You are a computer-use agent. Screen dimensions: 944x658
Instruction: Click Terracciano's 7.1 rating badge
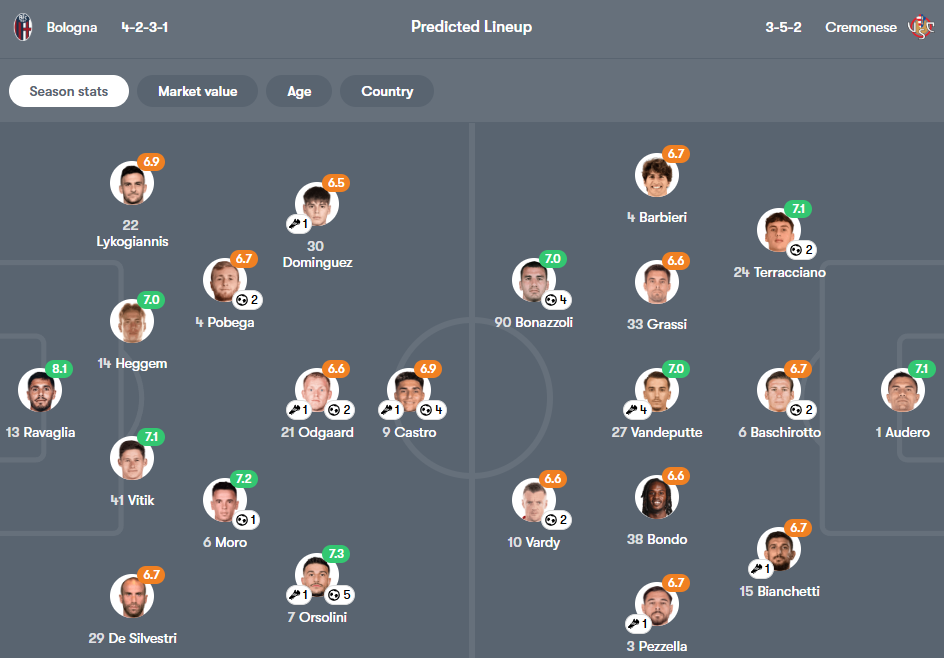coord(798,209)
